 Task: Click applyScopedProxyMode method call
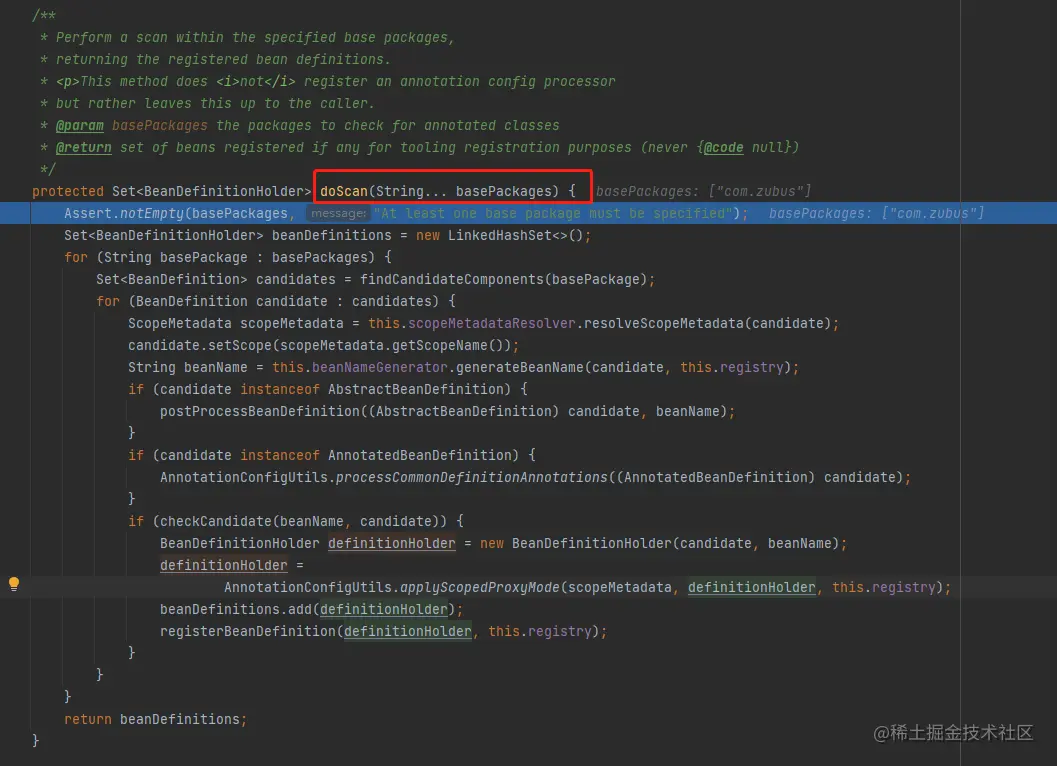(479, 587)
